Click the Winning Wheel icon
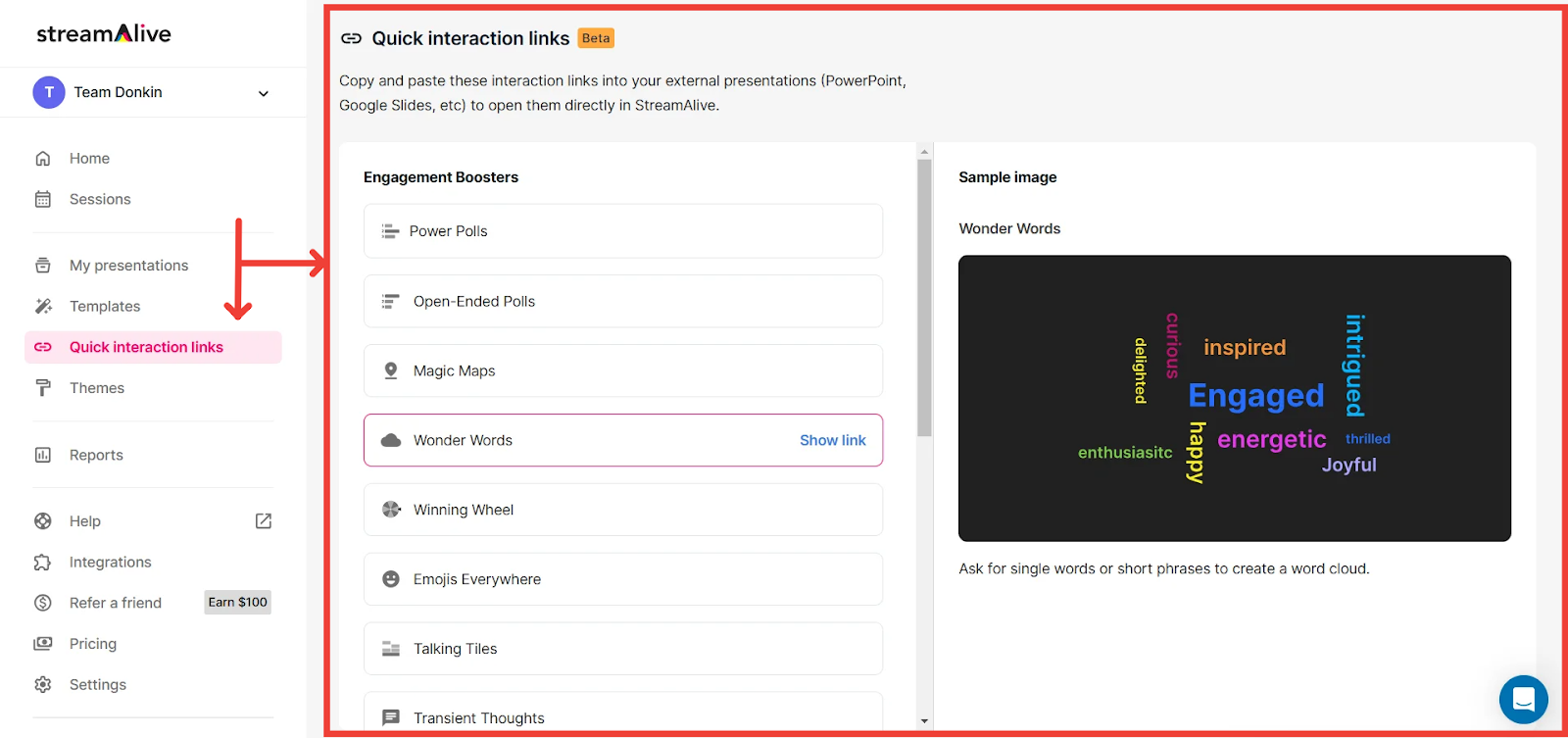Viewport: 1568px width, 738px height. coord(391,510)
